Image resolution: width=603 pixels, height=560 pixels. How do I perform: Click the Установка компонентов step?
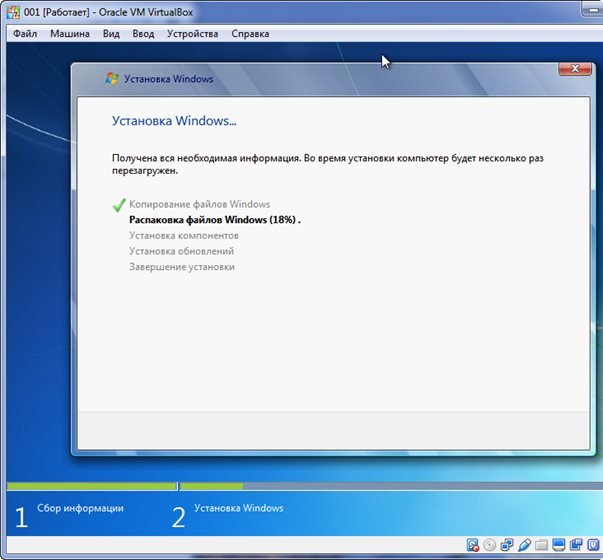pos(184,235)
